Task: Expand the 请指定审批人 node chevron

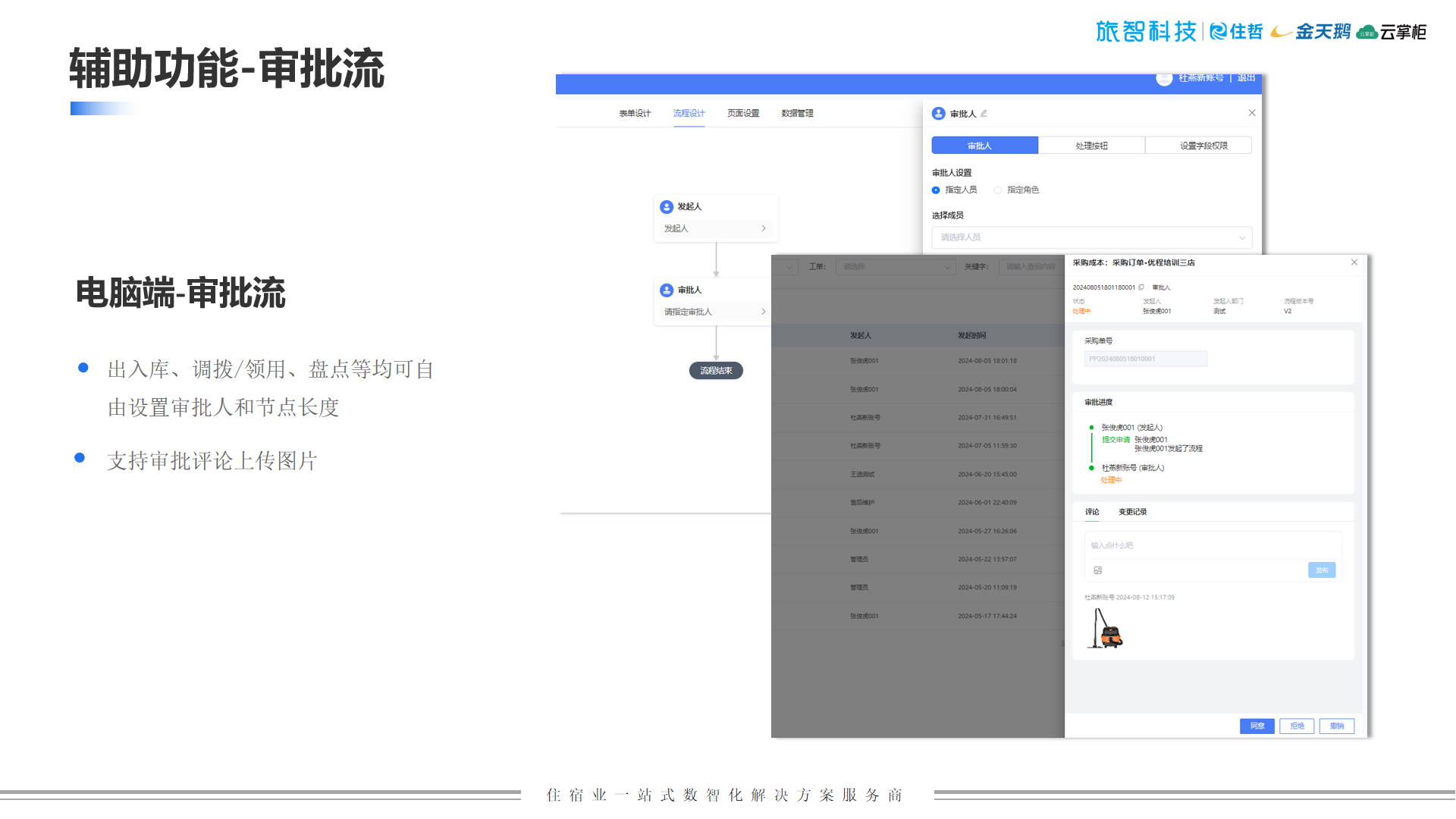Action: click(763, 312)
